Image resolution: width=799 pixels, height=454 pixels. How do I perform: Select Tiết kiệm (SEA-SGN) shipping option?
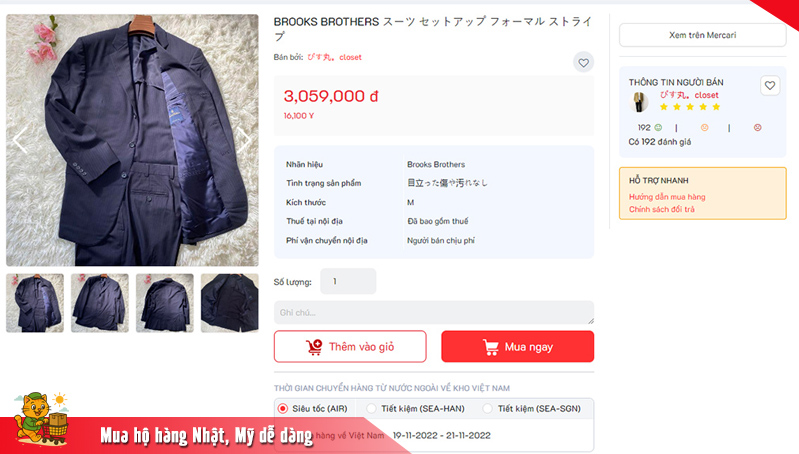[x=487, y=409]
